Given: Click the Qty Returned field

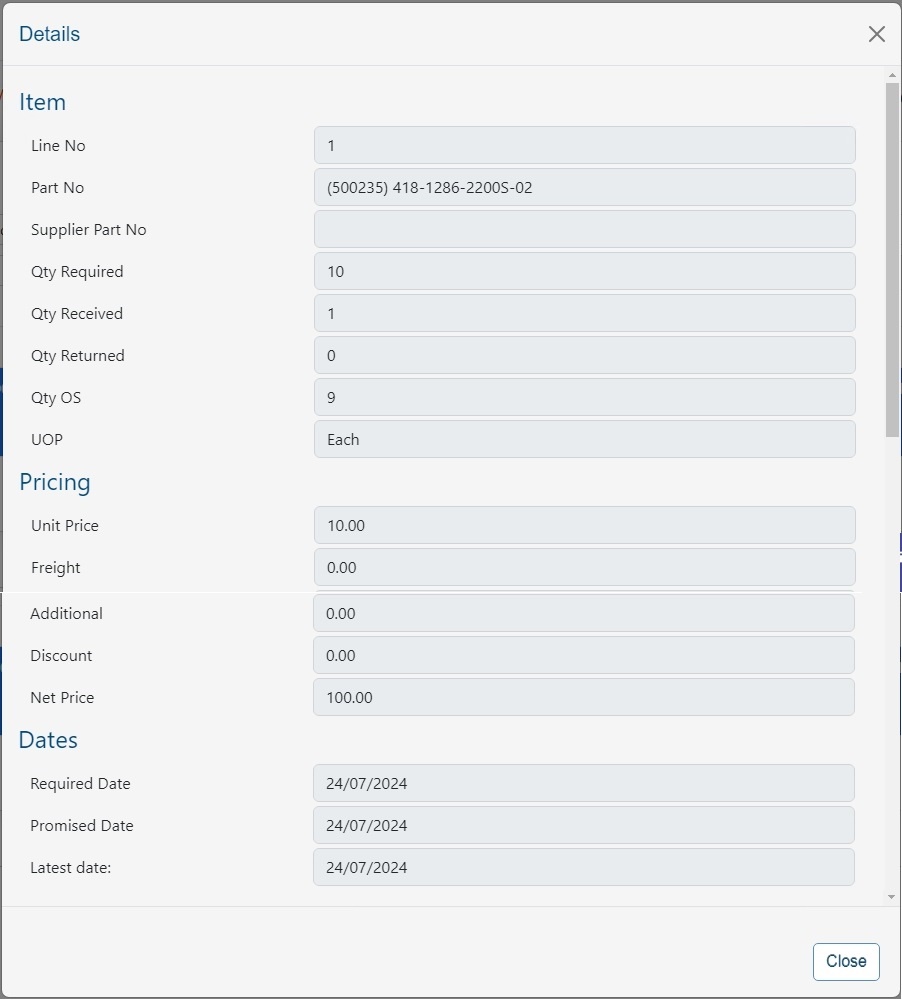Looking at the screenshot, I should click(584, 355).
